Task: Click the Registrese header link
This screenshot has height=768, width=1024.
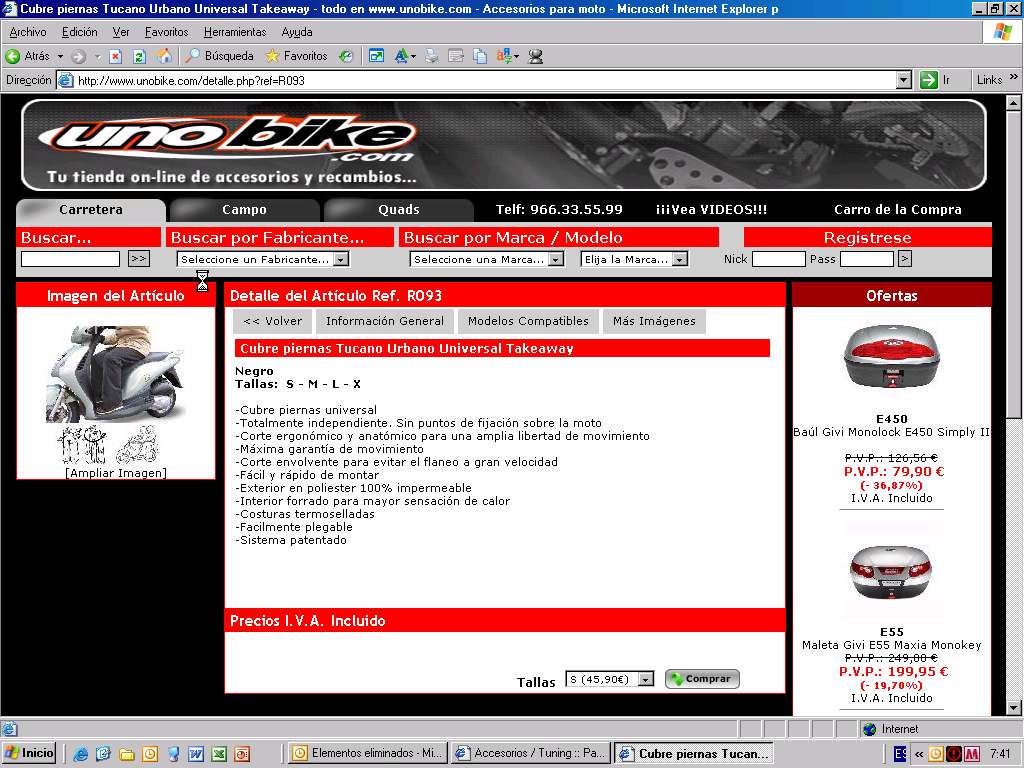Action: point(867,238)
